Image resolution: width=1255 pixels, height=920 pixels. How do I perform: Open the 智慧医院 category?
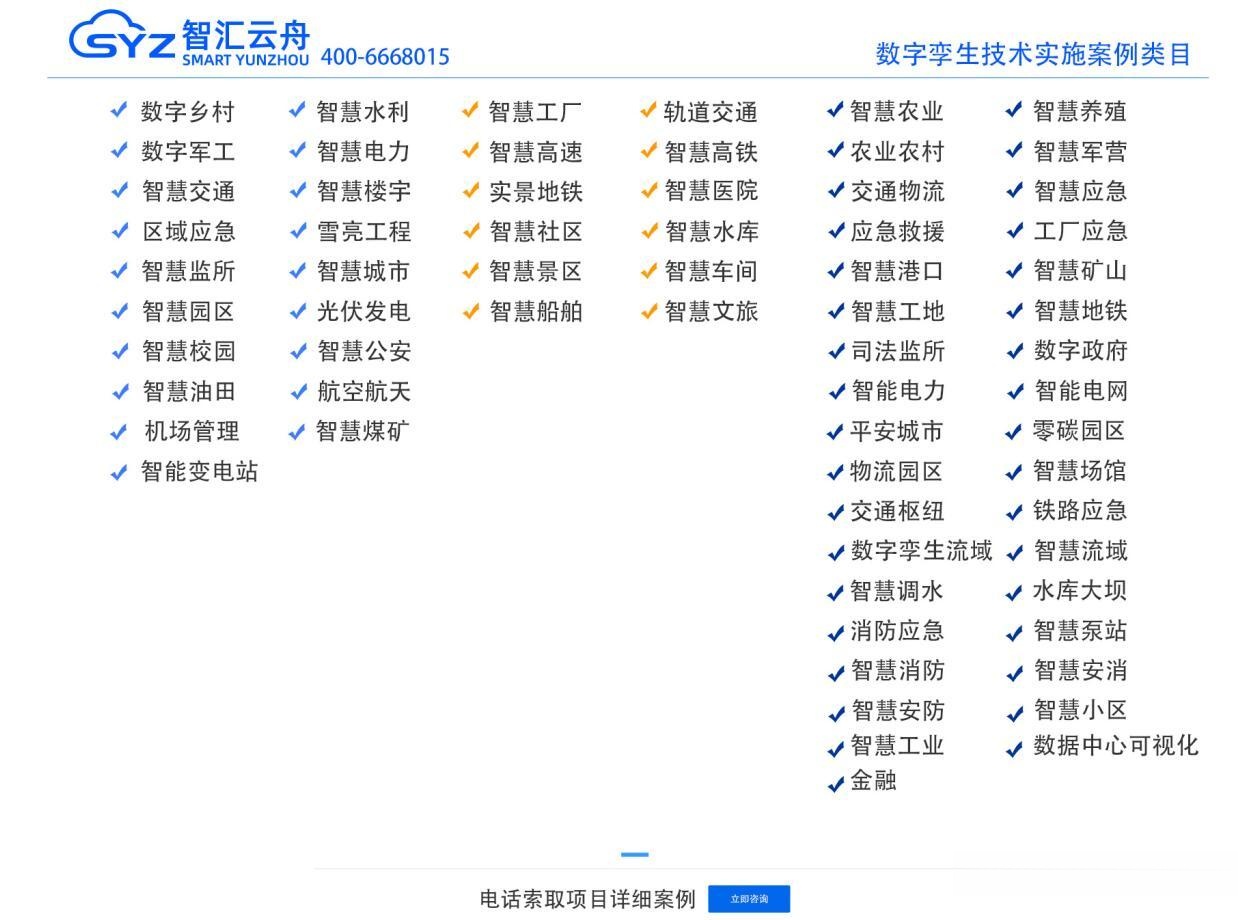click(x=711, y=192)
